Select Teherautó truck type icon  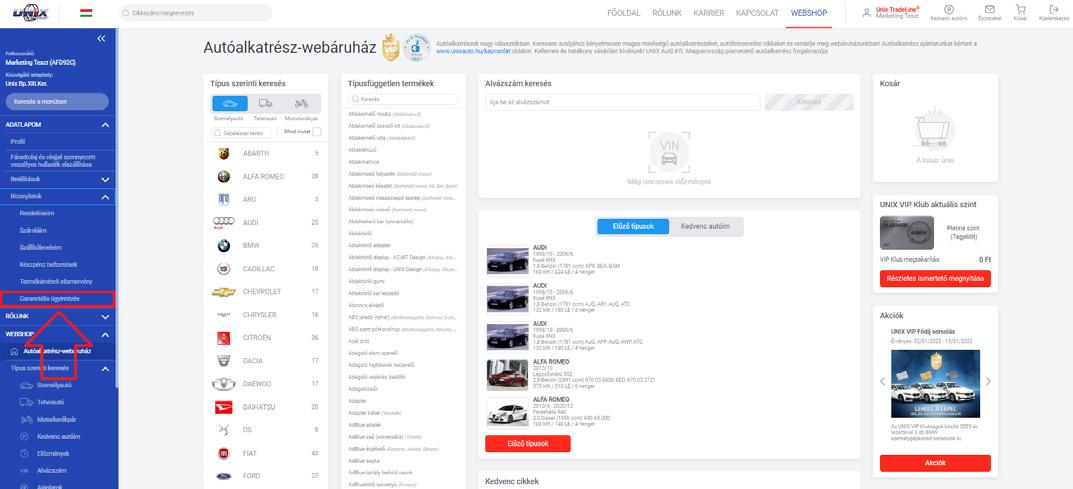266,103
